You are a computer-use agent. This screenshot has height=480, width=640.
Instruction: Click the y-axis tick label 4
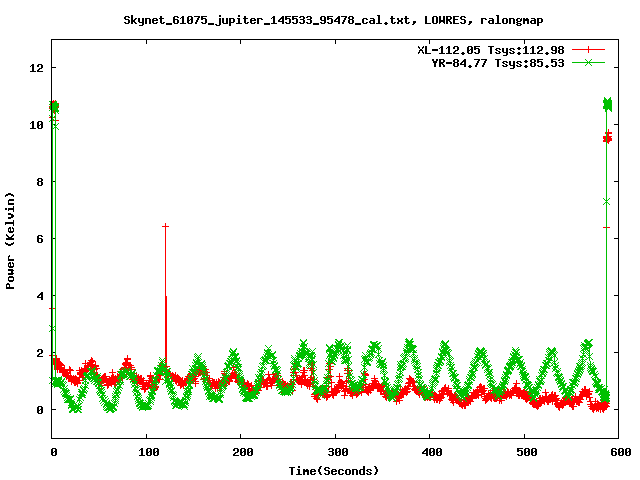[x=39, y=296]
